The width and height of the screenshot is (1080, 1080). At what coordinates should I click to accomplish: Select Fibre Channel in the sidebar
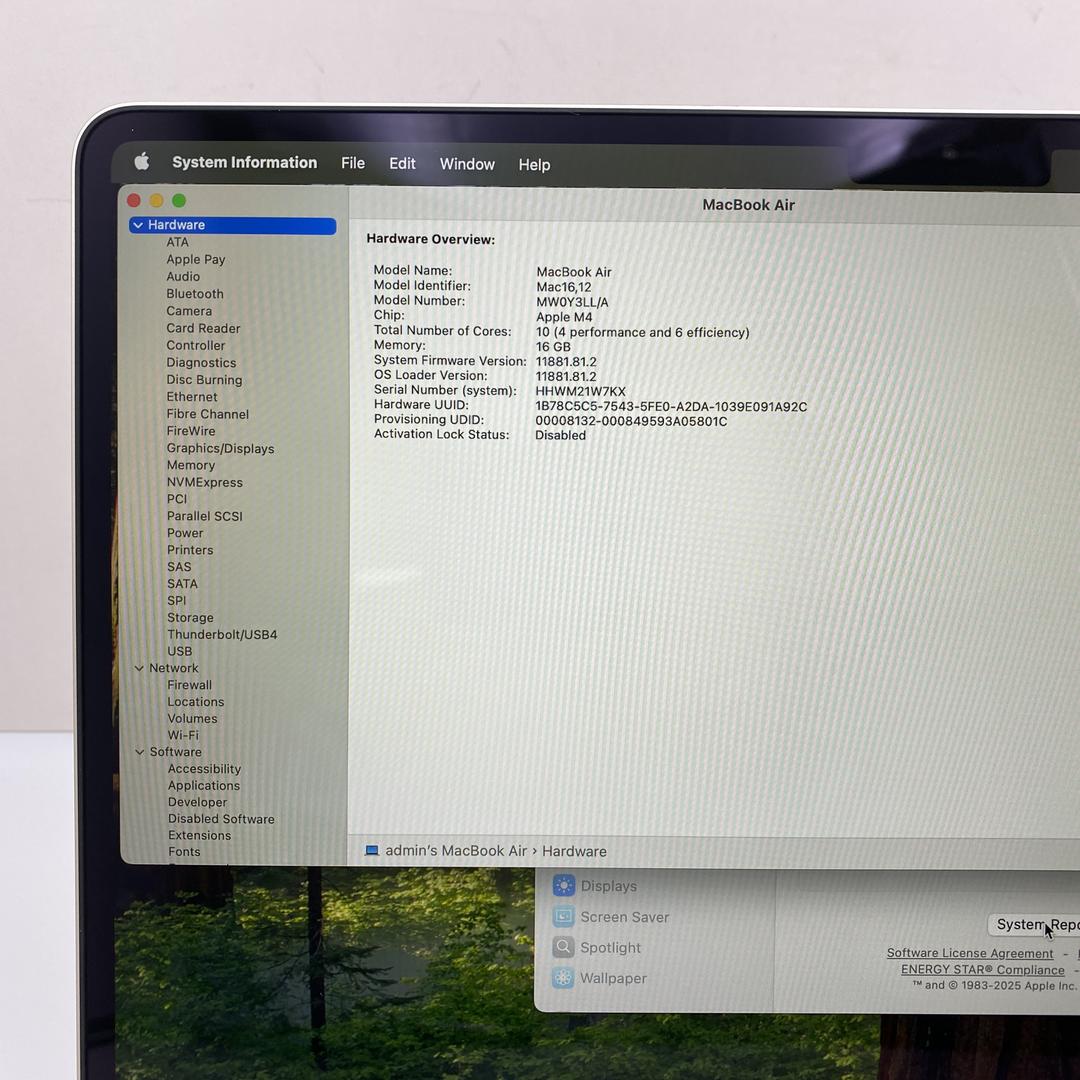pos(207,415)
